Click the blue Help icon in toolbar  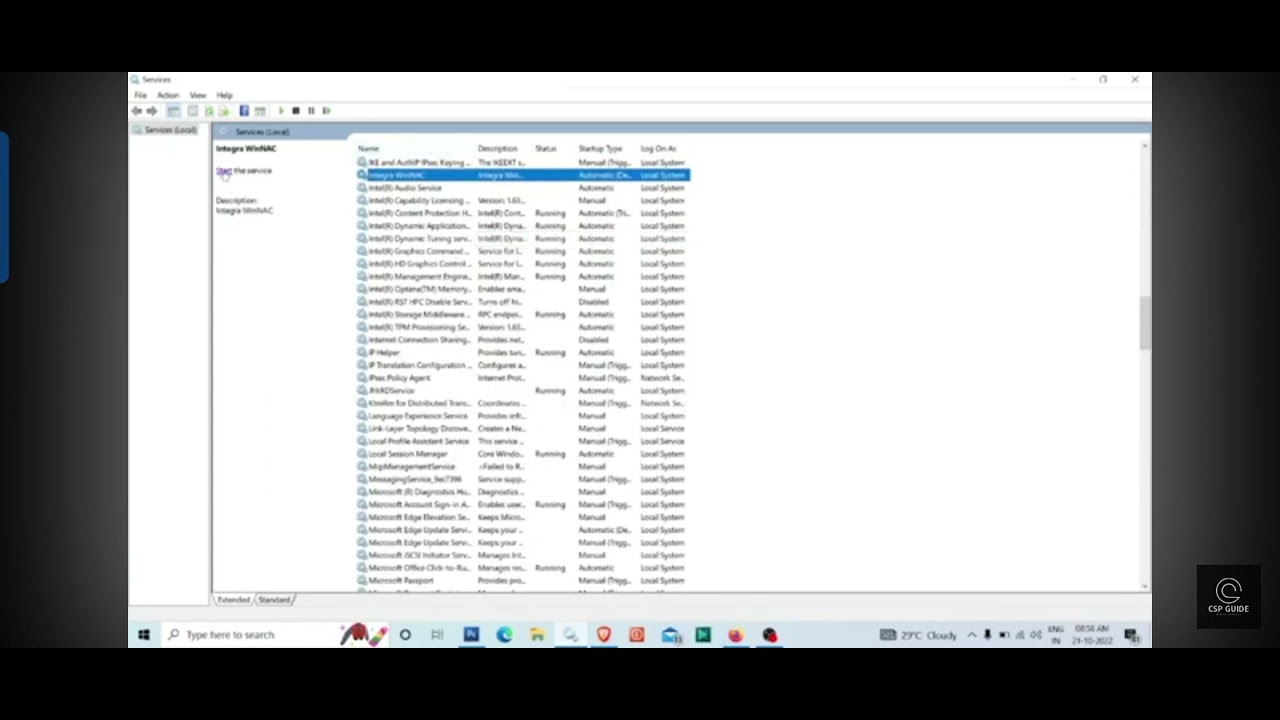244,111
